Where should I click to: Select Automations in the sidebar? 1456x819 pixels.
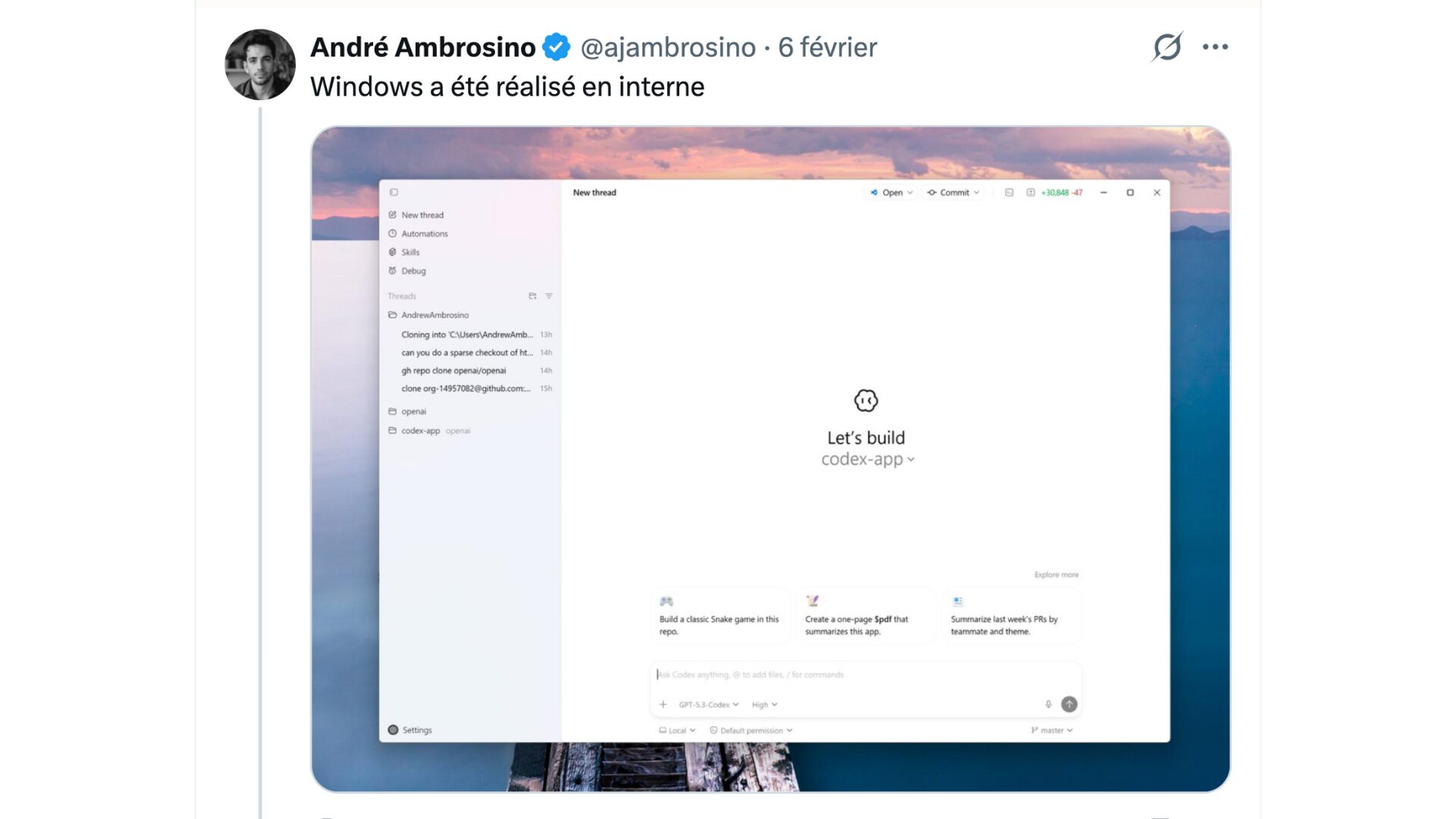(424, 234)
